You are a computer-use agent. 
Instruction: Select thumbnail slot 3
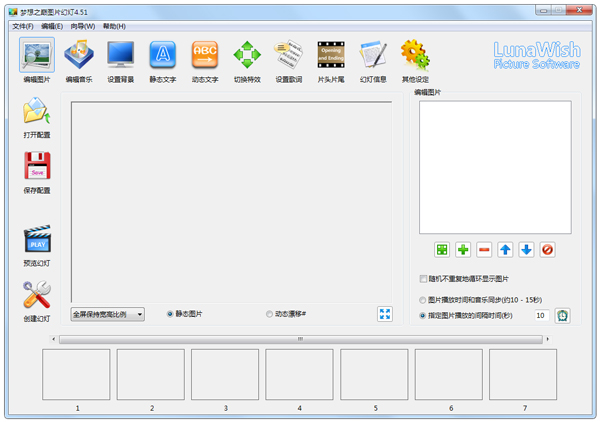[225, 375]
